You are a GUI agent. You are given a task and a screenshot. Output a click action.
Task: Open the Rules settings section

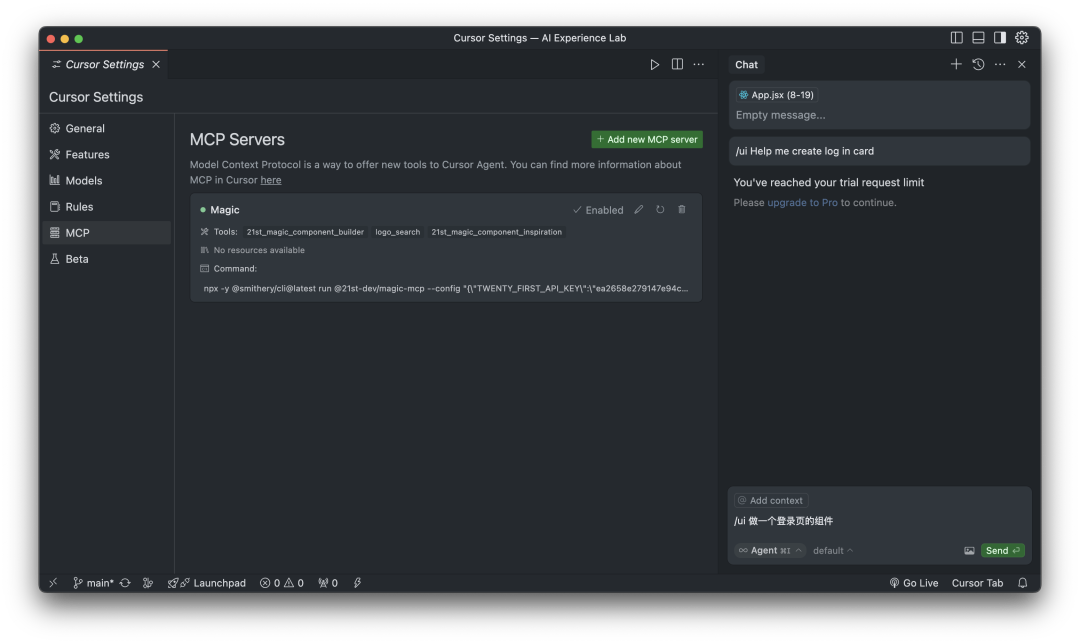point(107,207)
